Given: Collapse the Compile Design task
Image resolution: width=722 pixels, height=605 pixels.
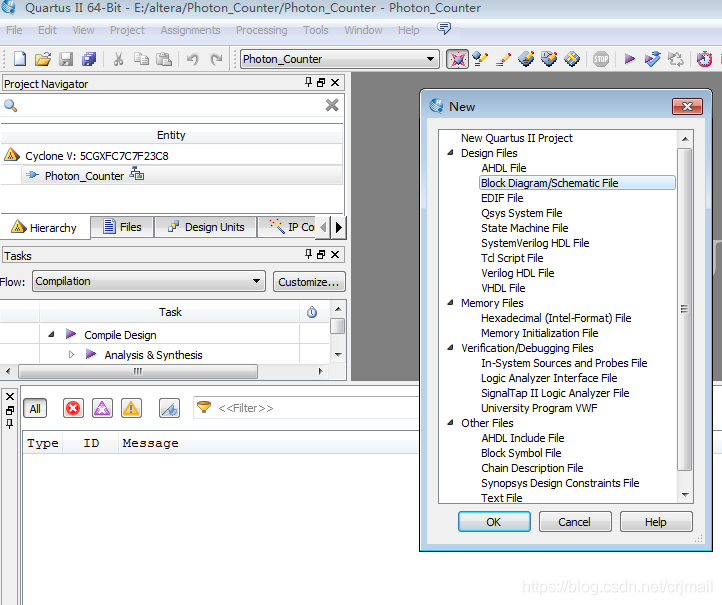Looking at the screenshot, I should [51, 335].
